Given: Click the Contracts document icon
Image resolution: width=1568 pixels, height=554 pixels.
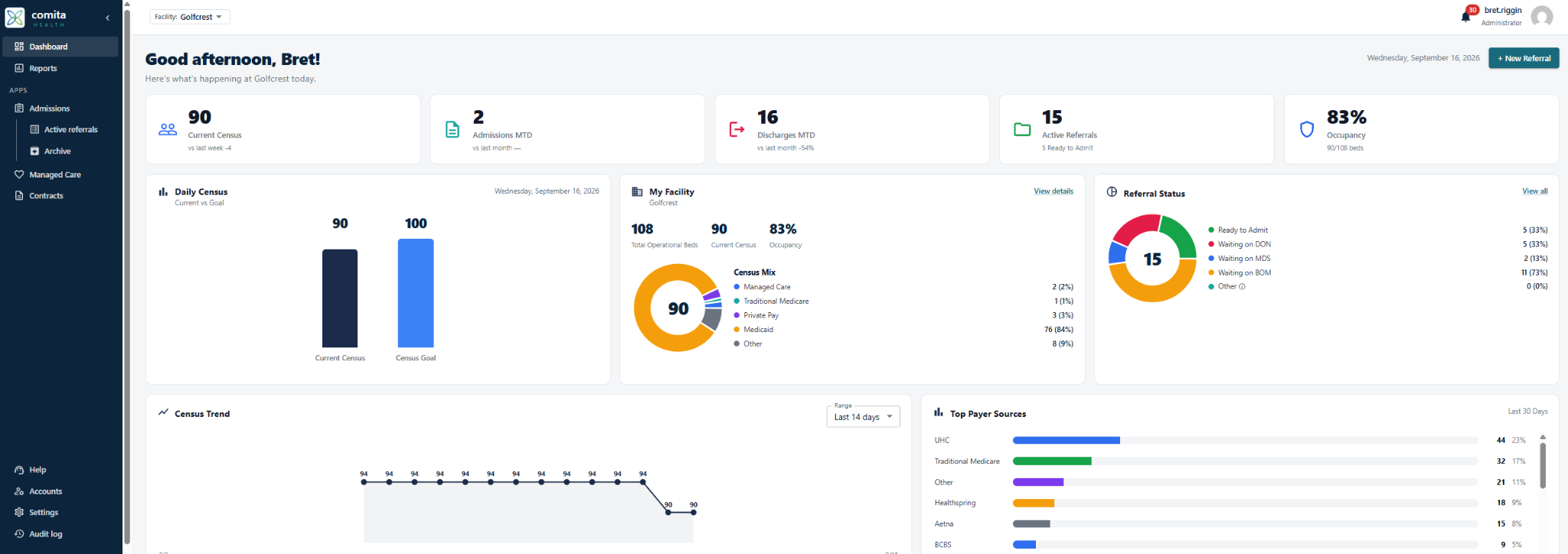Looking at the screenshot, I should (x=19, y=196).
